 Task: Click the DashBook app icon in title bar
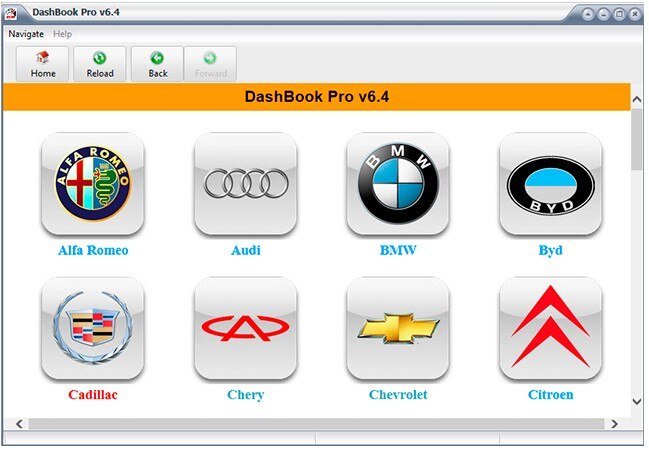coord(11,14)
